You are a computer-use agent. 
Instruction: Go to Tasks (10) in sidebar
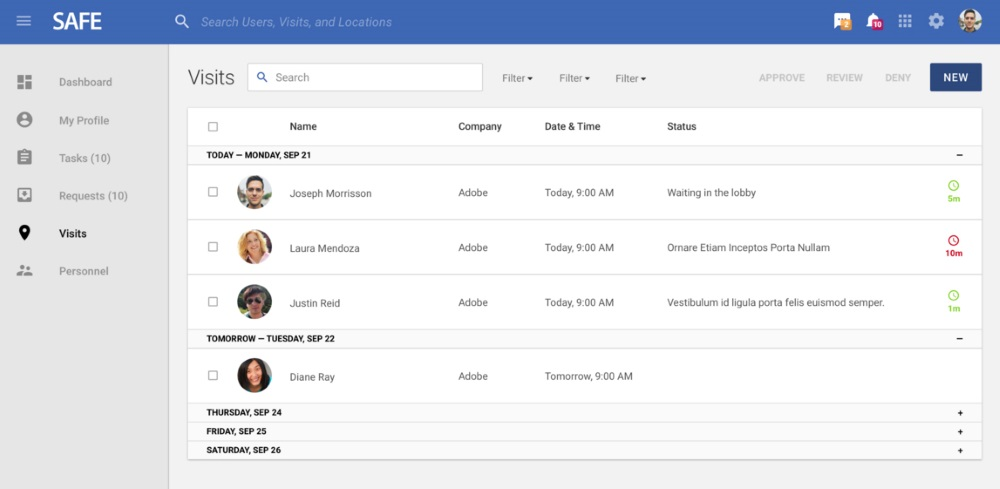84,158
